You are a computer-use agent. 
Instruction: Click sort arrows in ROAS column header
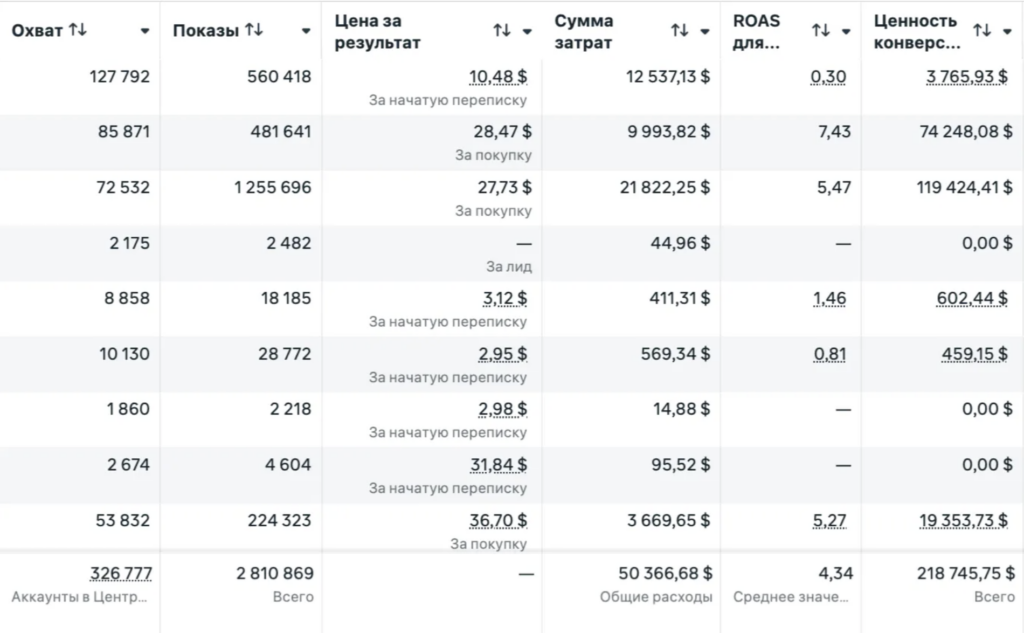820,31
